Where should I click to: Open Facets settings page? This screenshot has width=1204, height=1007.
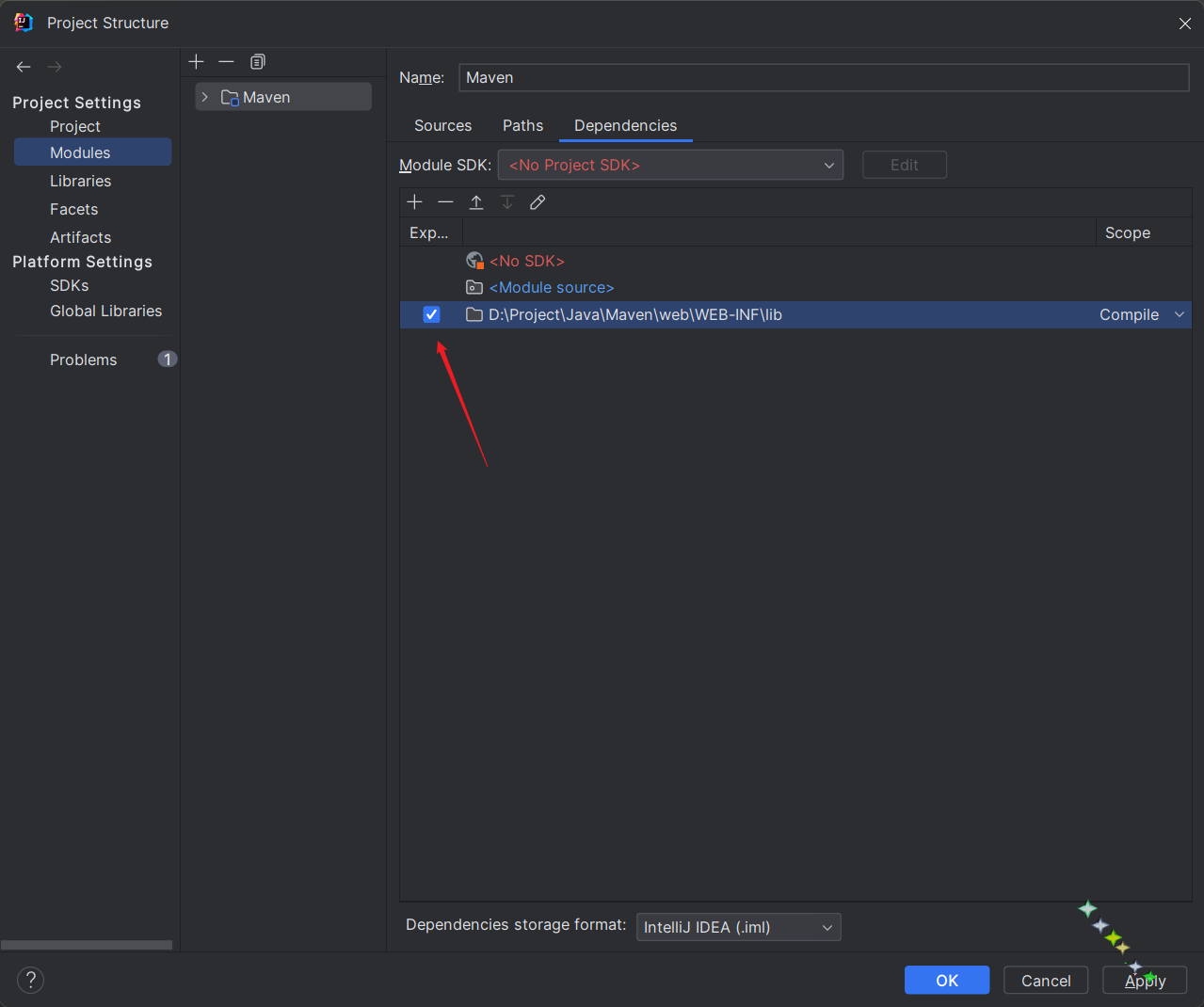73,209
